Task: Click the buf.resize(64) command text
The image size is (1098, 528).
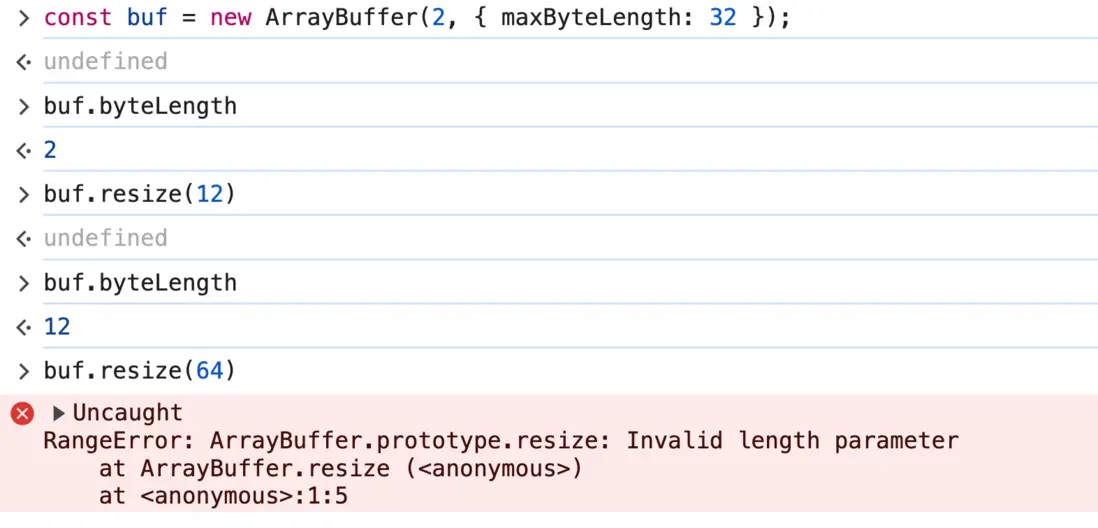Action: coord(139,371)
